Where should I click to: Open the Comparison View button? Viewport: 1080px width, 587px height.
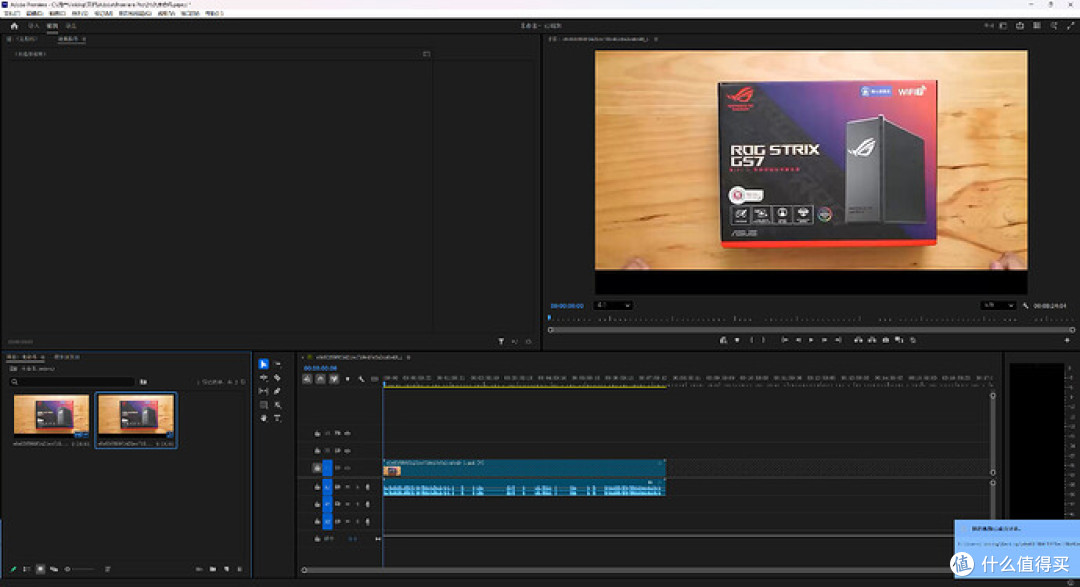(x=900, y=340)
